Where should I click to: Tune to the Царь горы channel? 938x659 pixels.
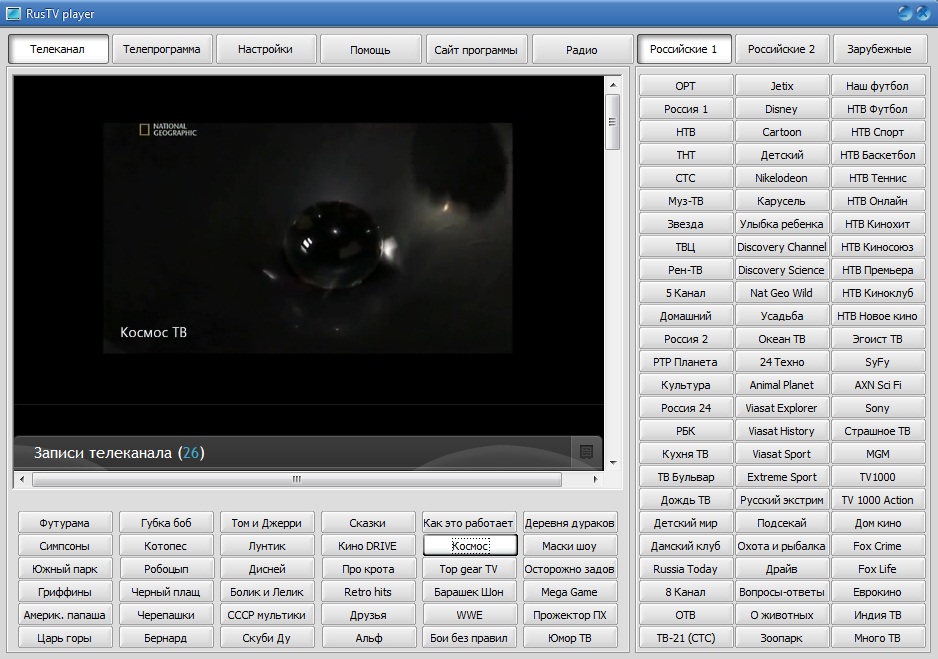pyautogui.click(x=65, y=638)
